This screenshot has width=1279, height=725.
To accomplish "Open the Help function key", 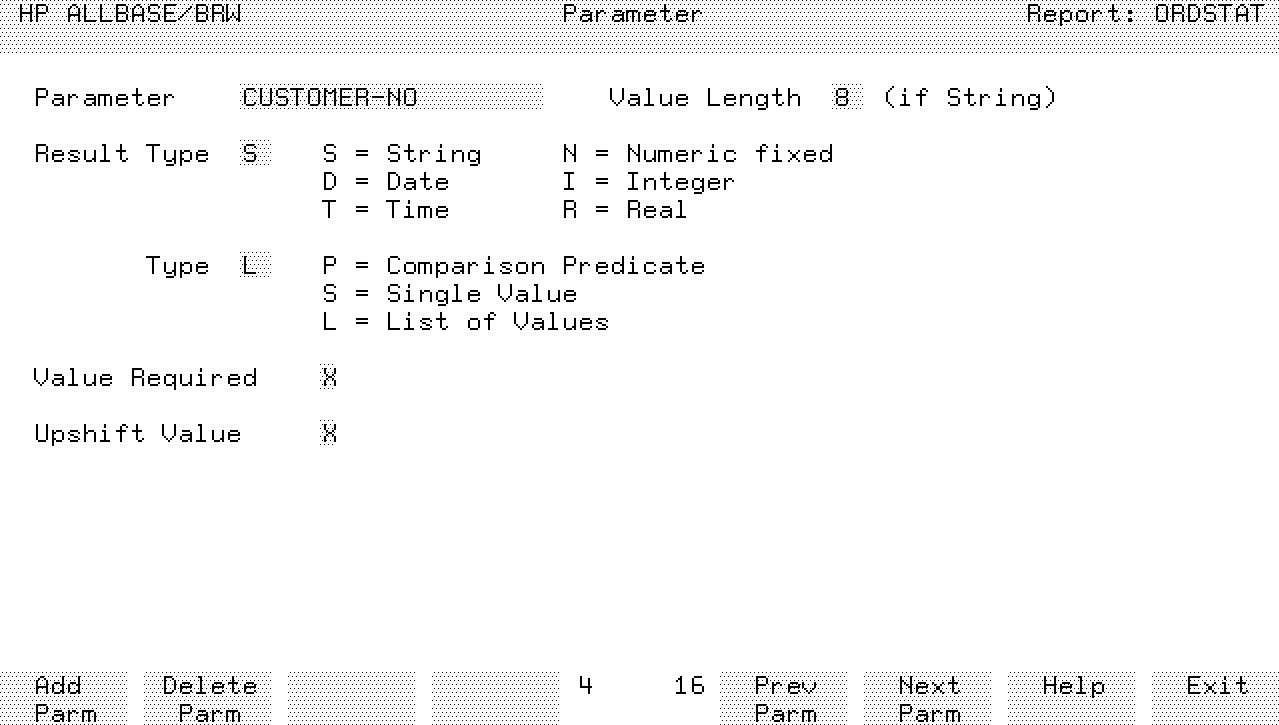I will (1072, 698).
